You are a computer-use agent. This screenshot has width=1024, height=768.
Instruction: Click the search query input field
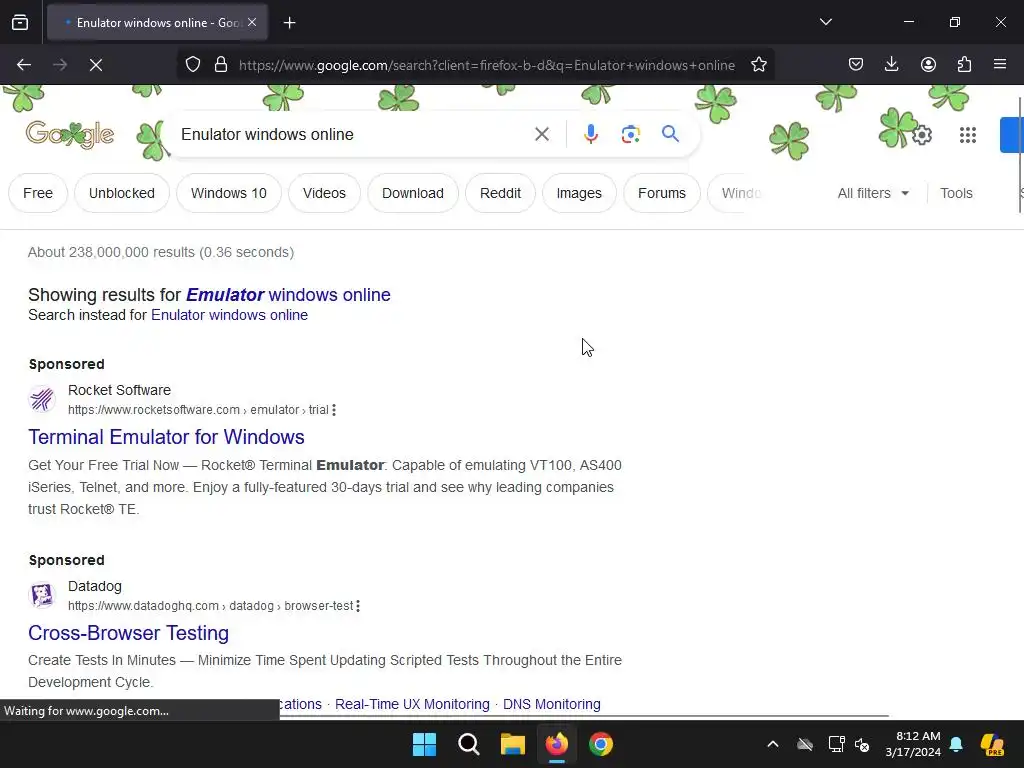pos(353,134)
